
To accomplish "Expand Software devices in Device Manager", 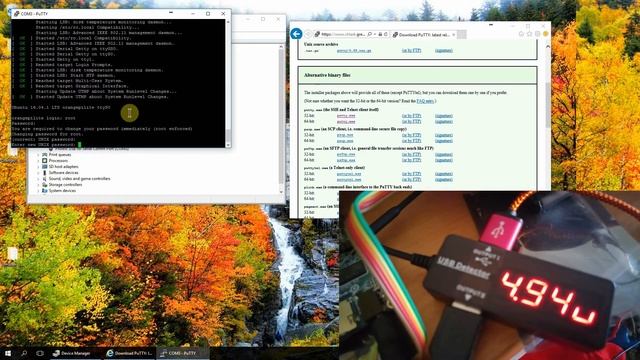I will [x=39, y=173].
